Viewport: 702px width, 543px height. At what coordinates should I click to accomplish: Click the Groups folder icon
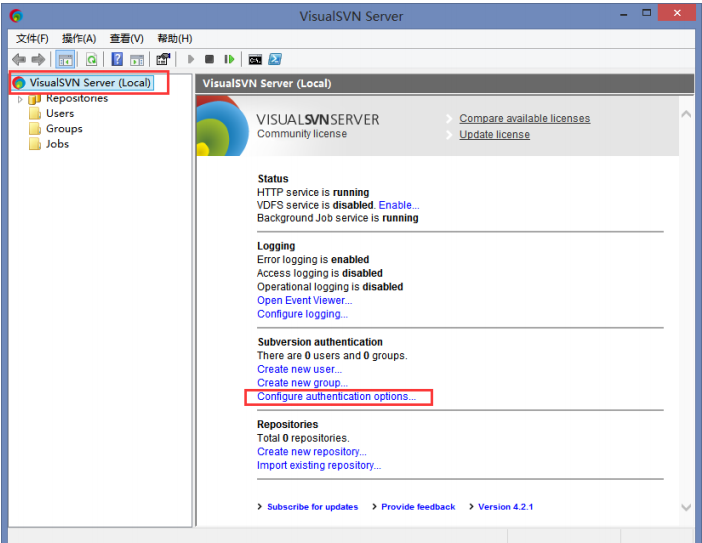35,128
